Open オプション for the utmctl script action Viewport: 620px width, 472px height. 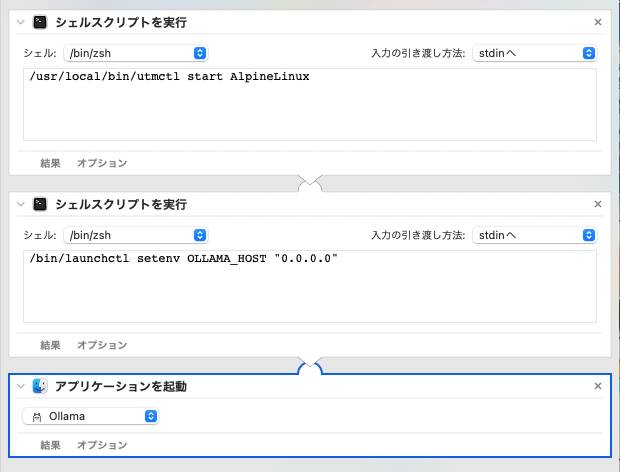click(102, 162)
